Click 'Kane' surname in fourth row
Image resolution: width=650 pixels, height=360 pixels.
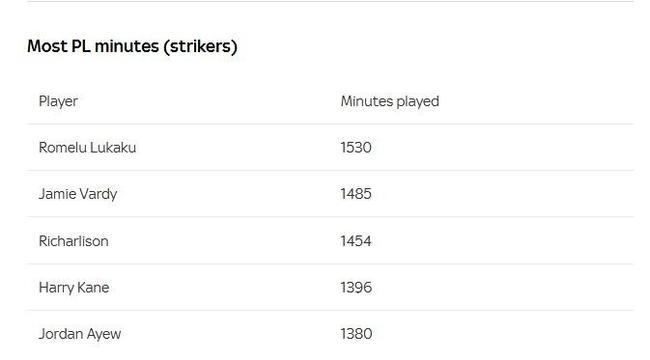pos(94,287)
